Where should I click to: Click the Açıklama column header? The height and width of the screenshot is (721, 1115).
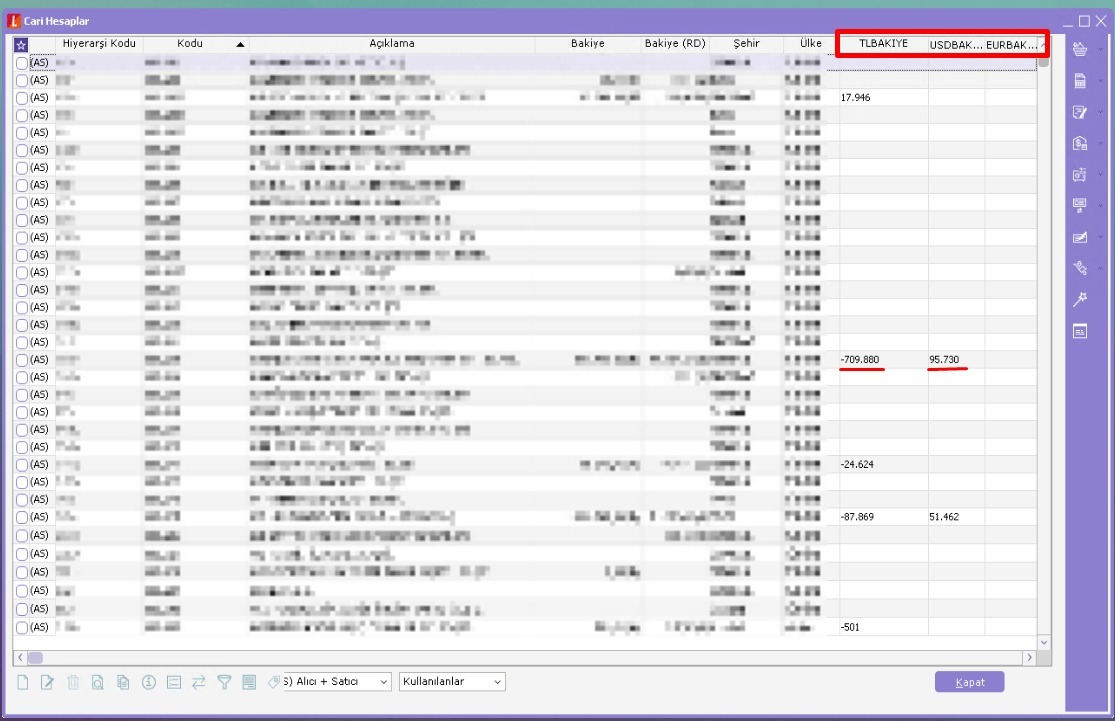point(392,43)
